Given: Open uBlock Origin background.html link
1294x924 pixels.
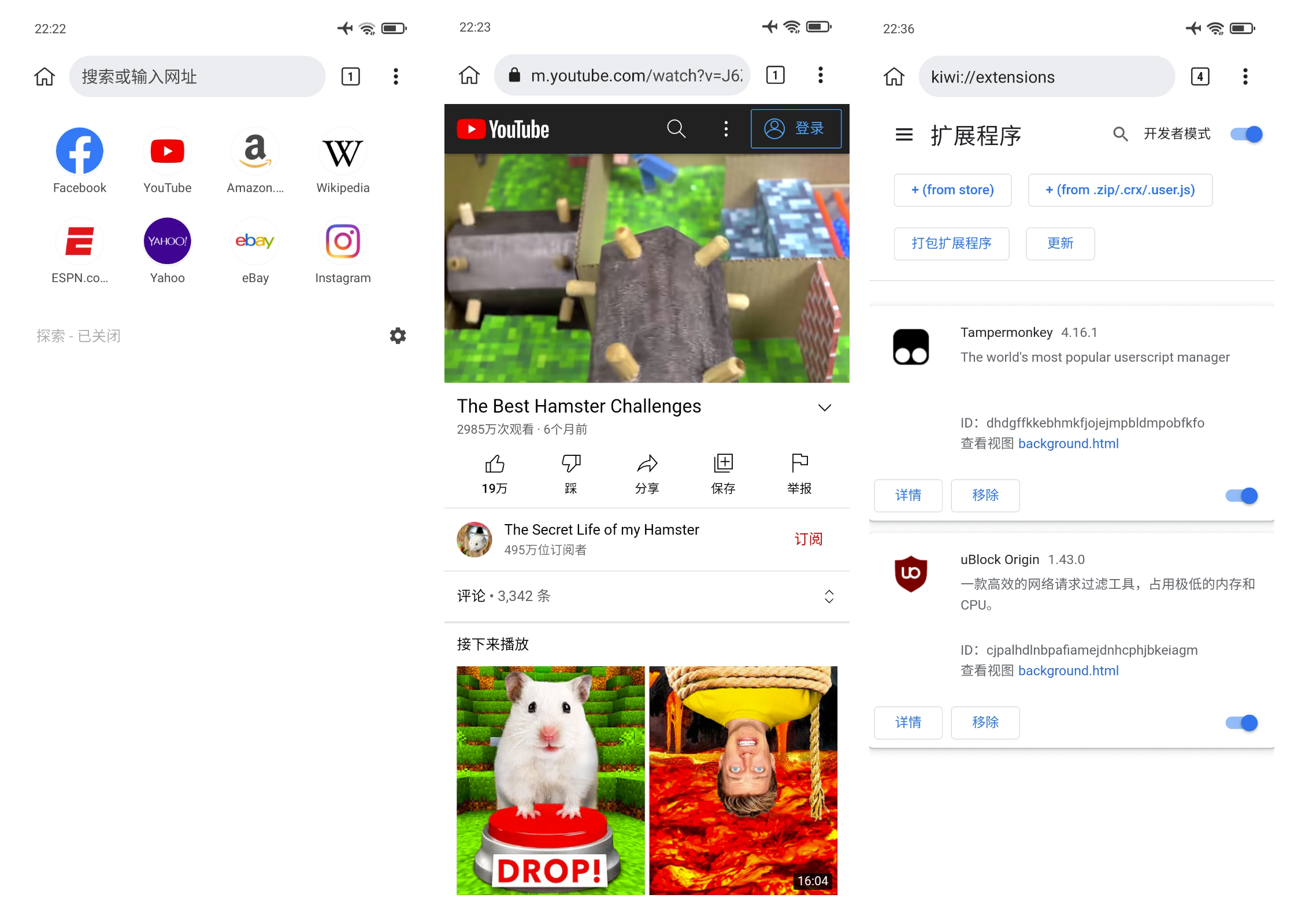Looking at the screenshot, I should click(x=1068, y=670).
